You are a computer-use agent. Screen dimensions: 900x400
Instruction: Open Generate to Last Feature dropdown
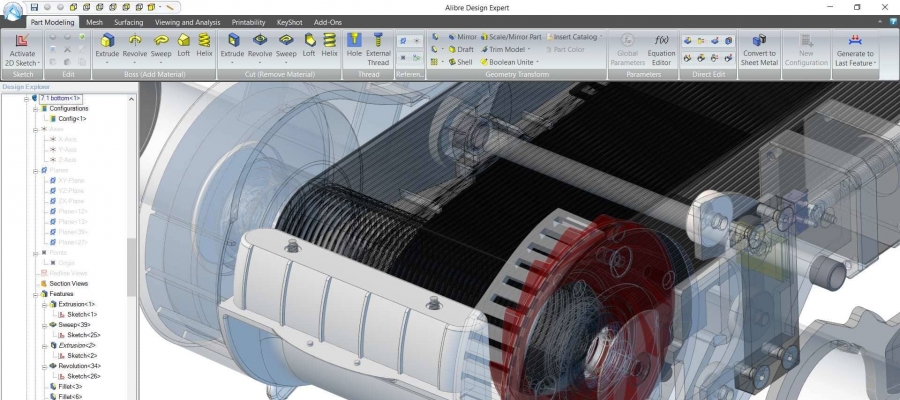click(876, 63)
